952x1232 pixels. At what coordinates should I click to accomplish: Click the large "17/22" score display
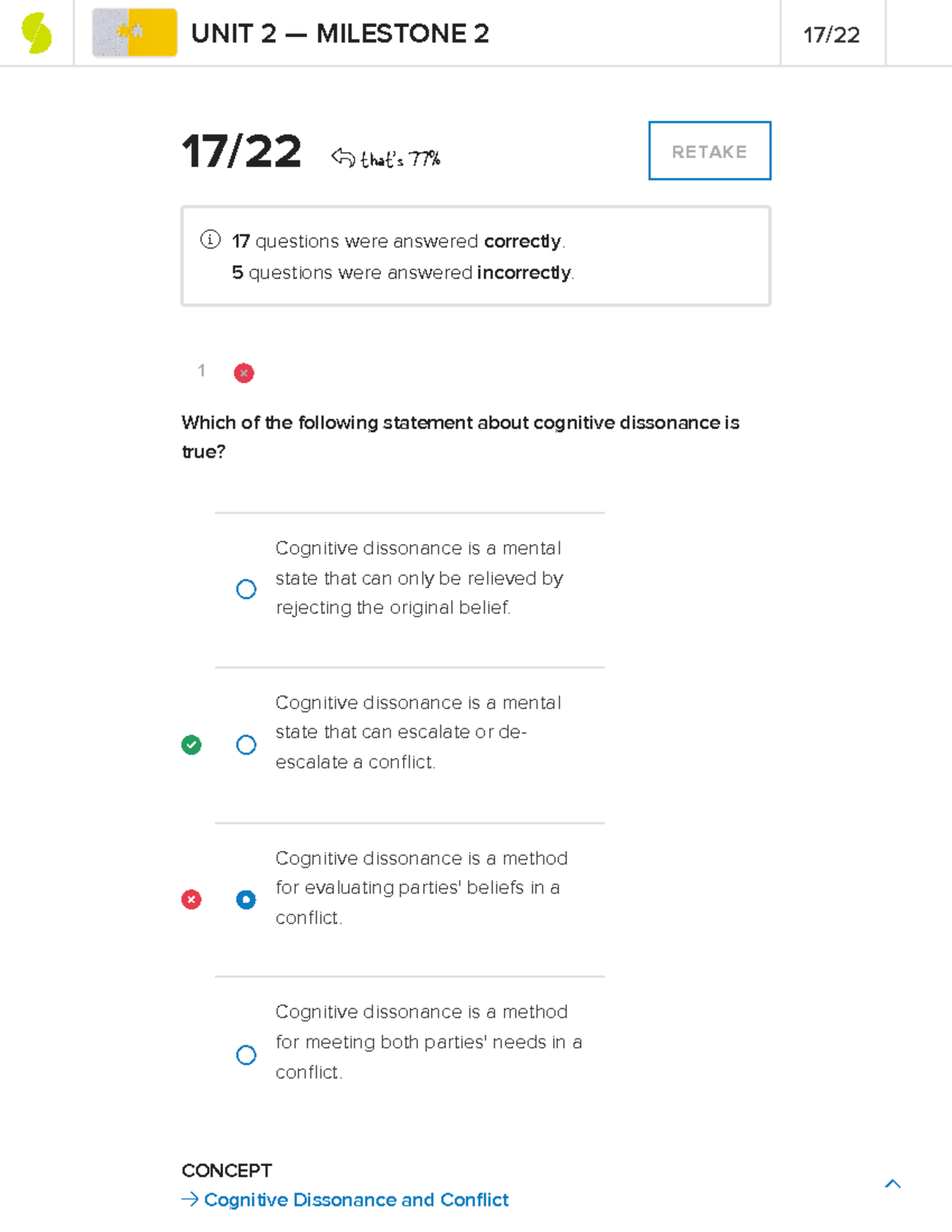[240, 152]
